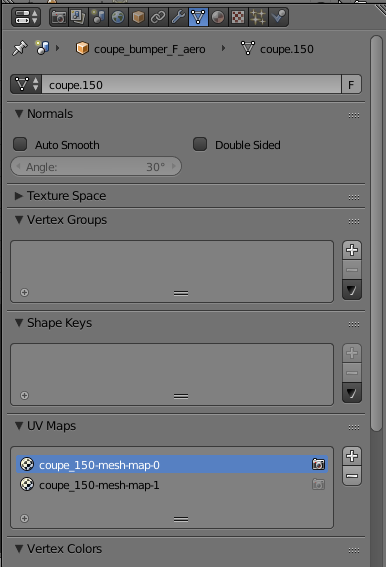This screenshot has width=386, height=567.
Task: Open the Modifiers wrench tab
Action: [x=178, y=17]
